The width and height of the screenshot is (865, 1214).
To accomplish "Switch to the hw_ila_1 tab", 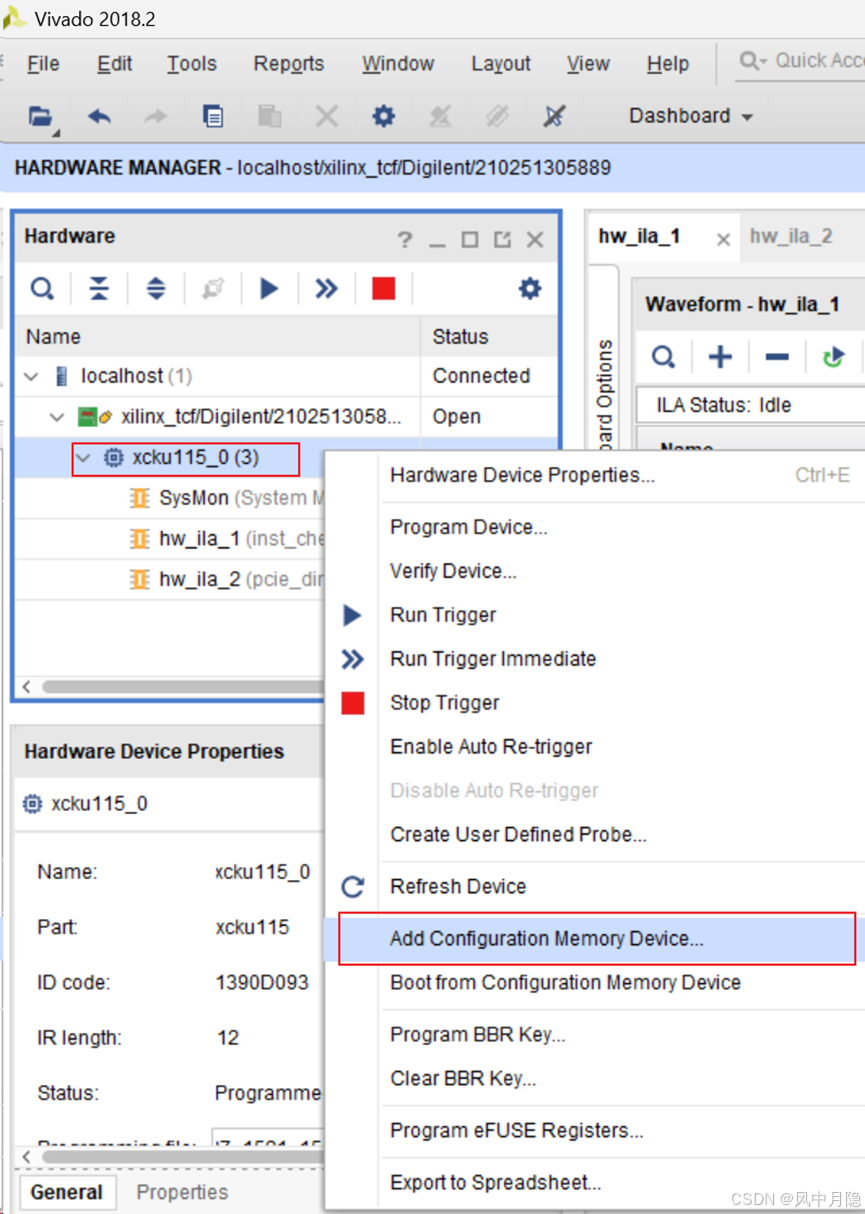I will [640, 236].
